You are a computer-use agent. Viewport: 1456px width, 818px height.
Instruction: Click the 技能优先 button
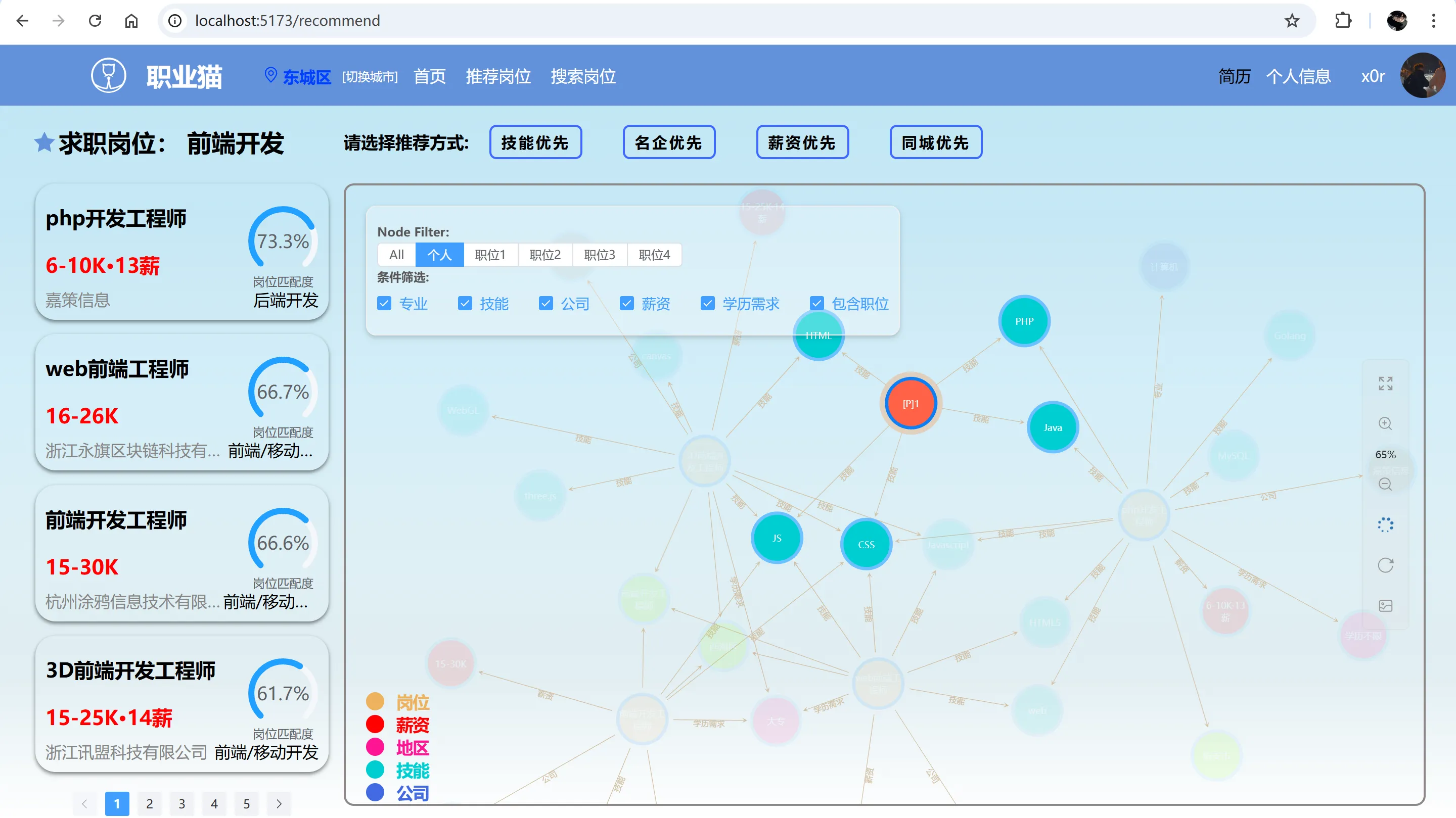click(x=535, y=142)
